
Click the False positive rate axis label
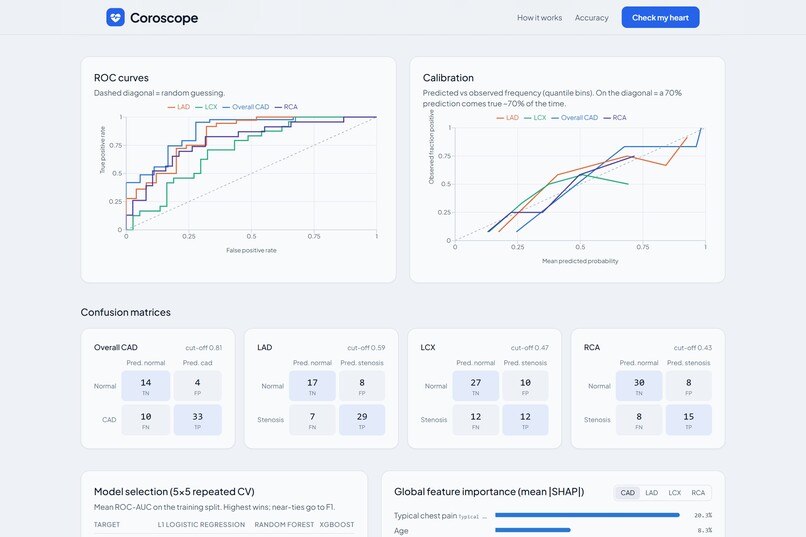coord(251,251)
